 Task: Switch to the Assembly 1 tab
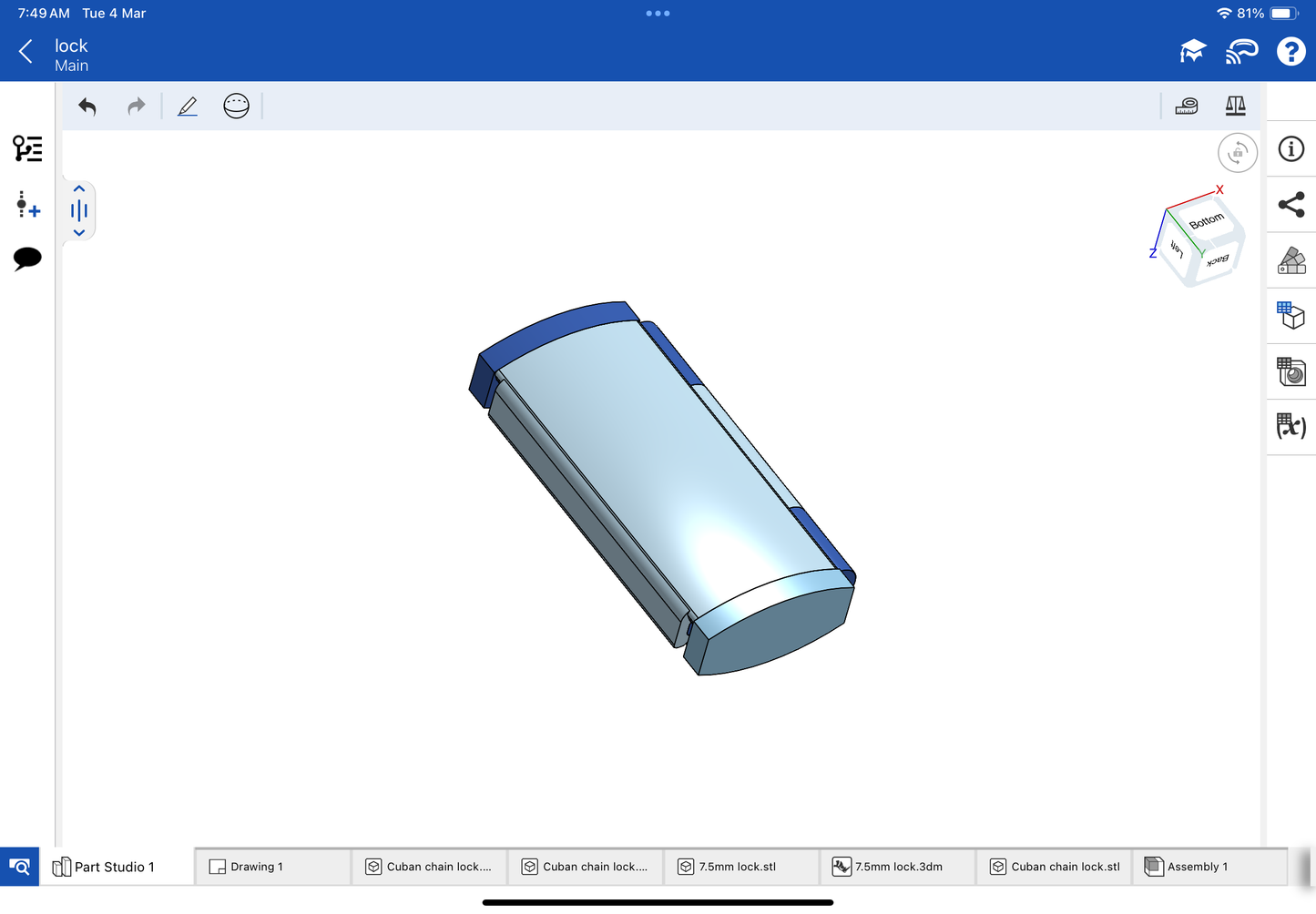click(1208, 867)
